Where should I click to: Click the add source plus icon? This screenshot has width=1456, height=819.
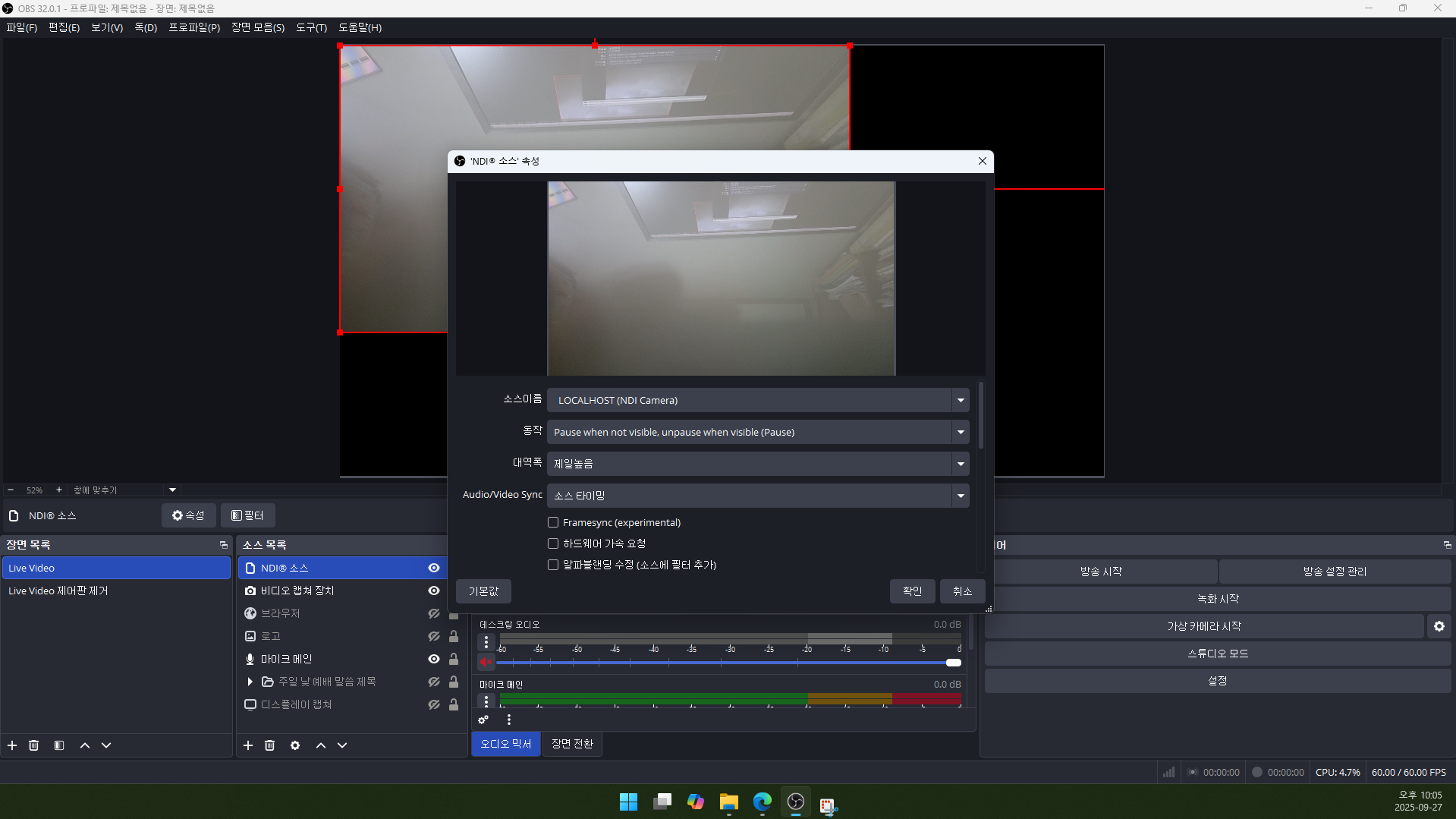[248, 745]
